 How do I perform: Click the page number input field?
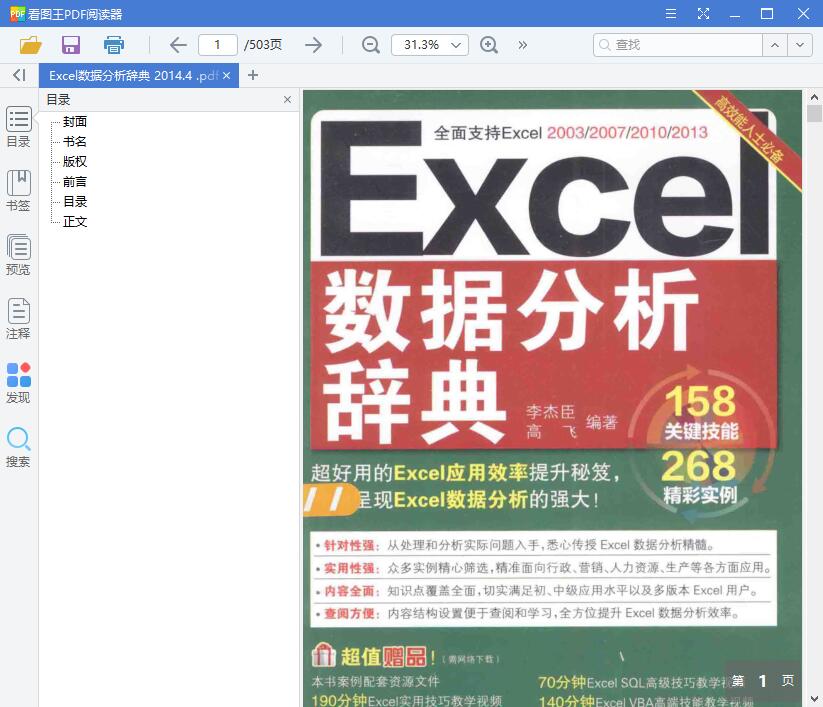pyautogui.click(x=218, y=45)
